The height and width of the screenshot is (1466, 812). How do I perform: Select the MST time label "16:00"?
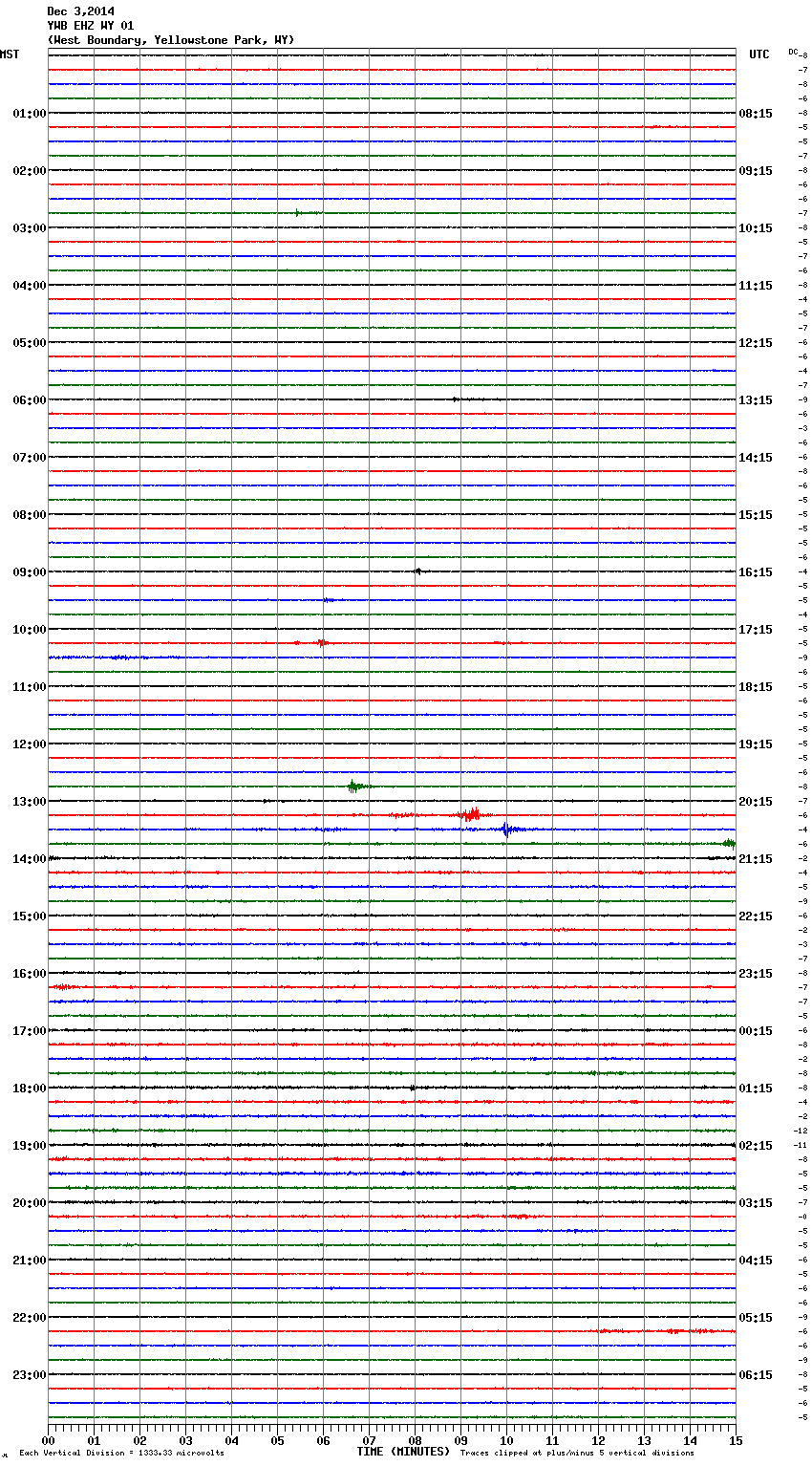(x=30, y=974)
